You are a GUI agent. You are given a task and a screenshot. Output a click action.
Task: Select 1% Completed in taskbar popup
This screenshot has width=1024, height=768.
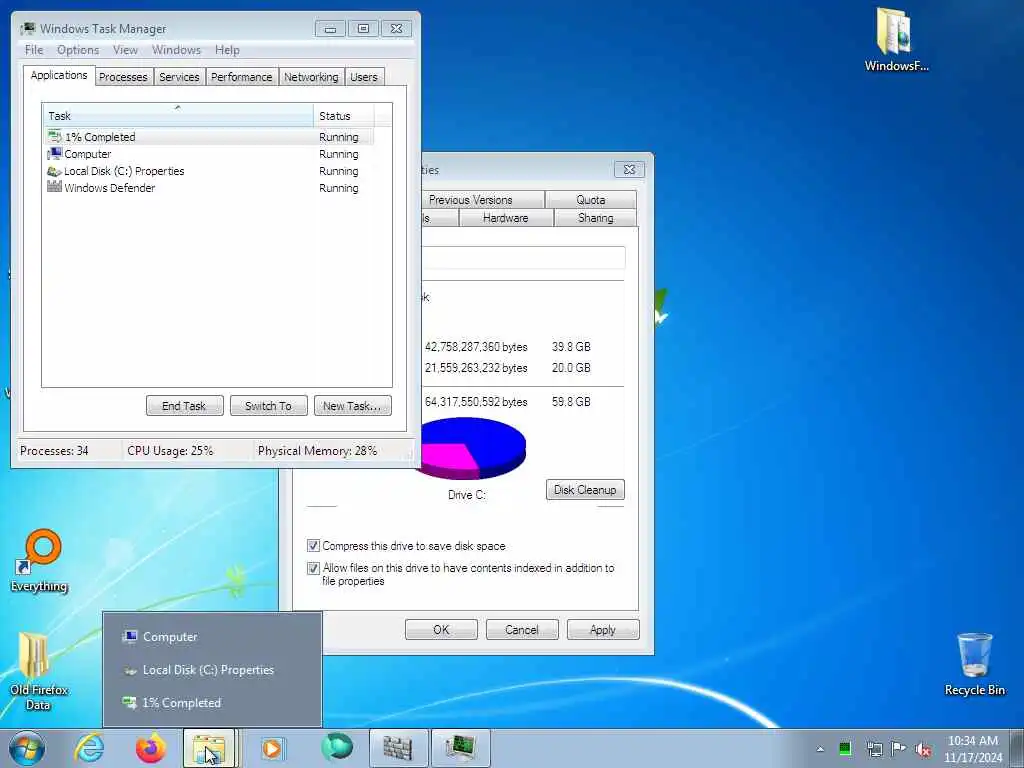[x=212, y=703]
